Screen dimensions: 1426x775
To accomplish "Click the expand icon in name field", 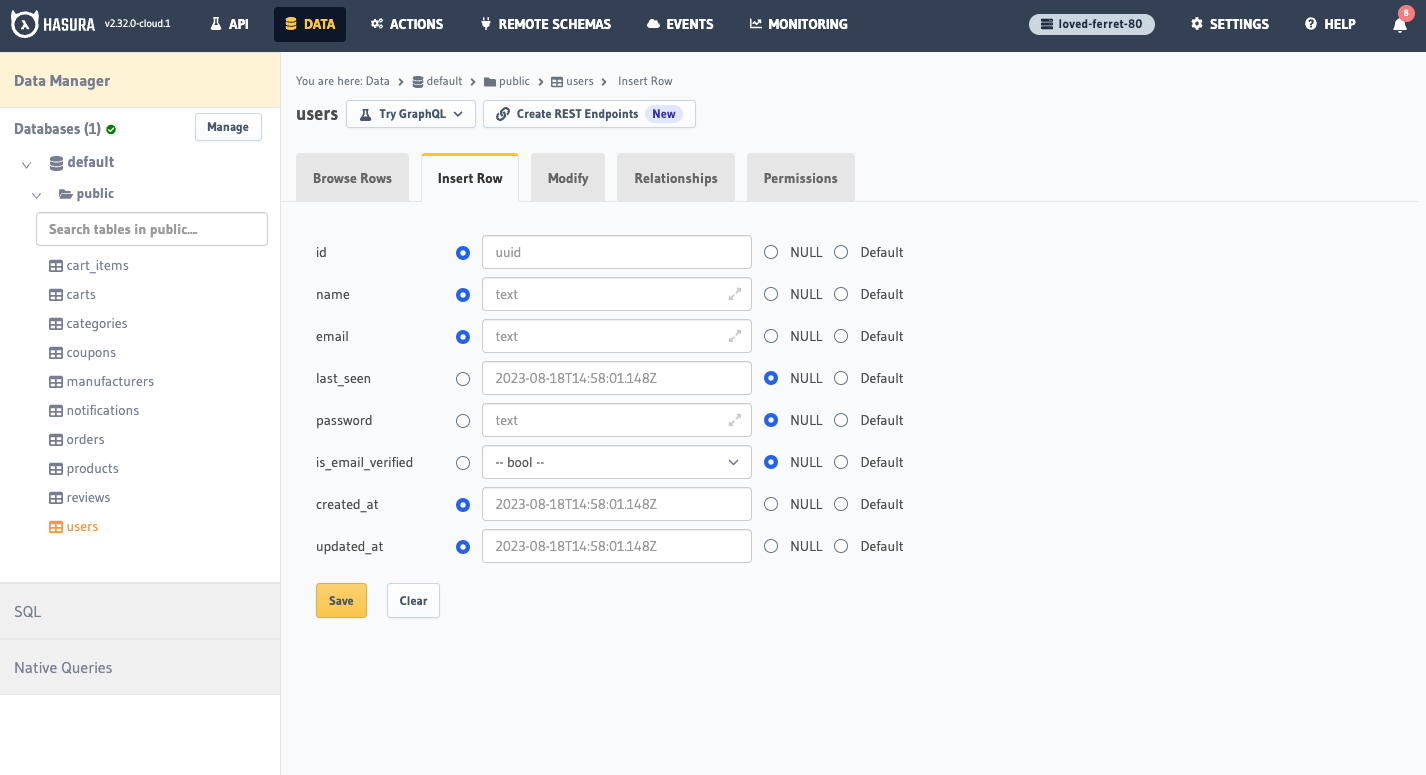I will (x=735, y=294).
